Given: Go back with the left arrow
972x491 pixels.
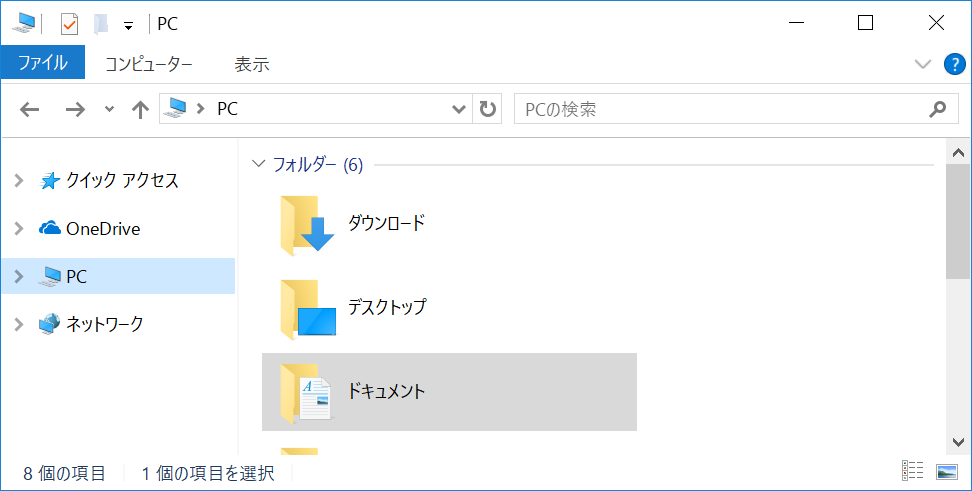Looking at the screenshot, I should coord(29,110).
